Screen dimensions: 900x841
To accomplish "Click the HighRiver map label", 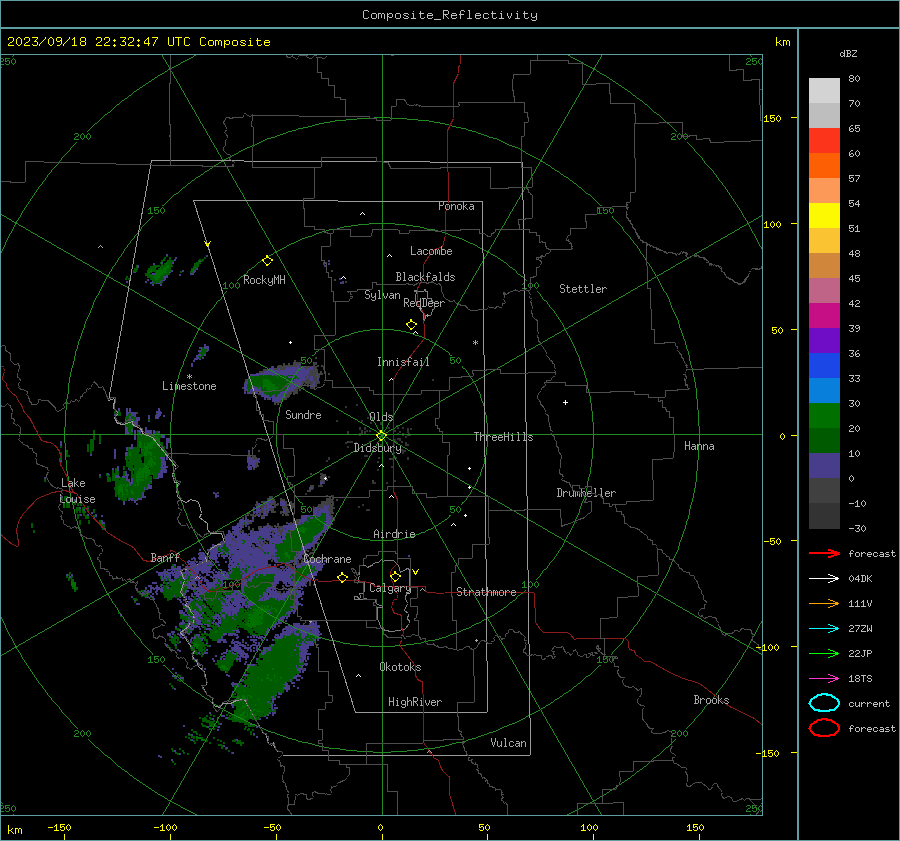I will (415, 702).
